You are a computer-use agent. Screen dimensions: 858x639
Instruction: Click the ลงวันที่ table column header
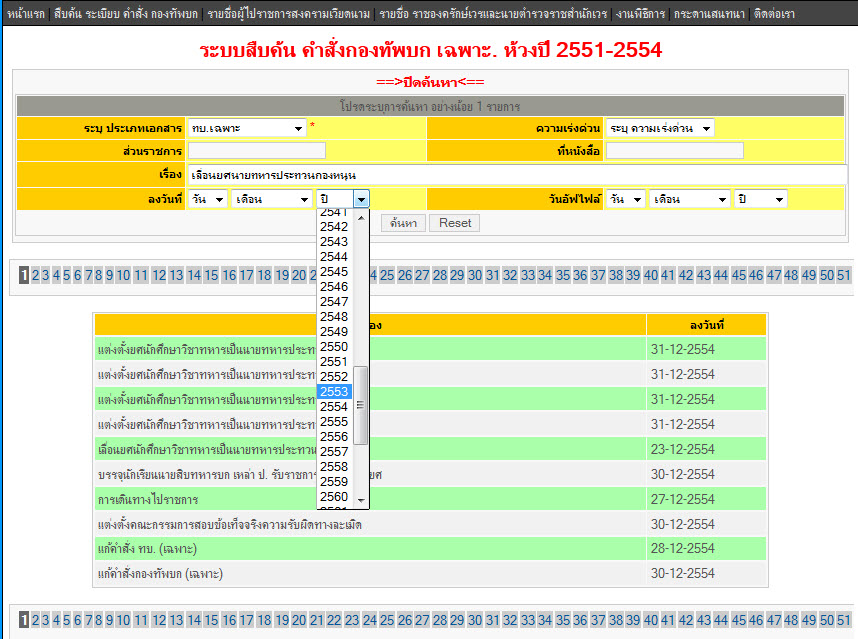click(706, 325)
